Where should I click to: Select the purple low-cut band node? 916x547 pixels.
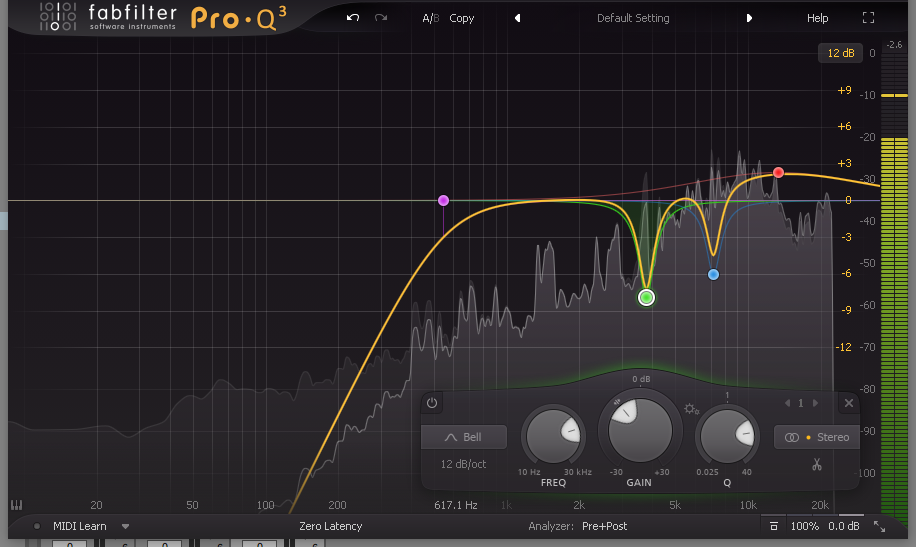[x=443, y=200]
